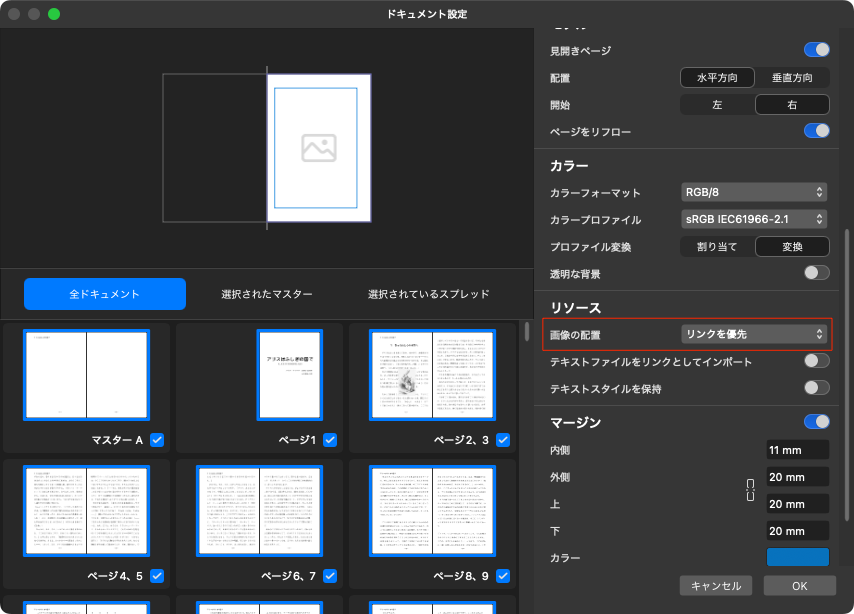Turn off the マージン section switch

pos(816,422)
